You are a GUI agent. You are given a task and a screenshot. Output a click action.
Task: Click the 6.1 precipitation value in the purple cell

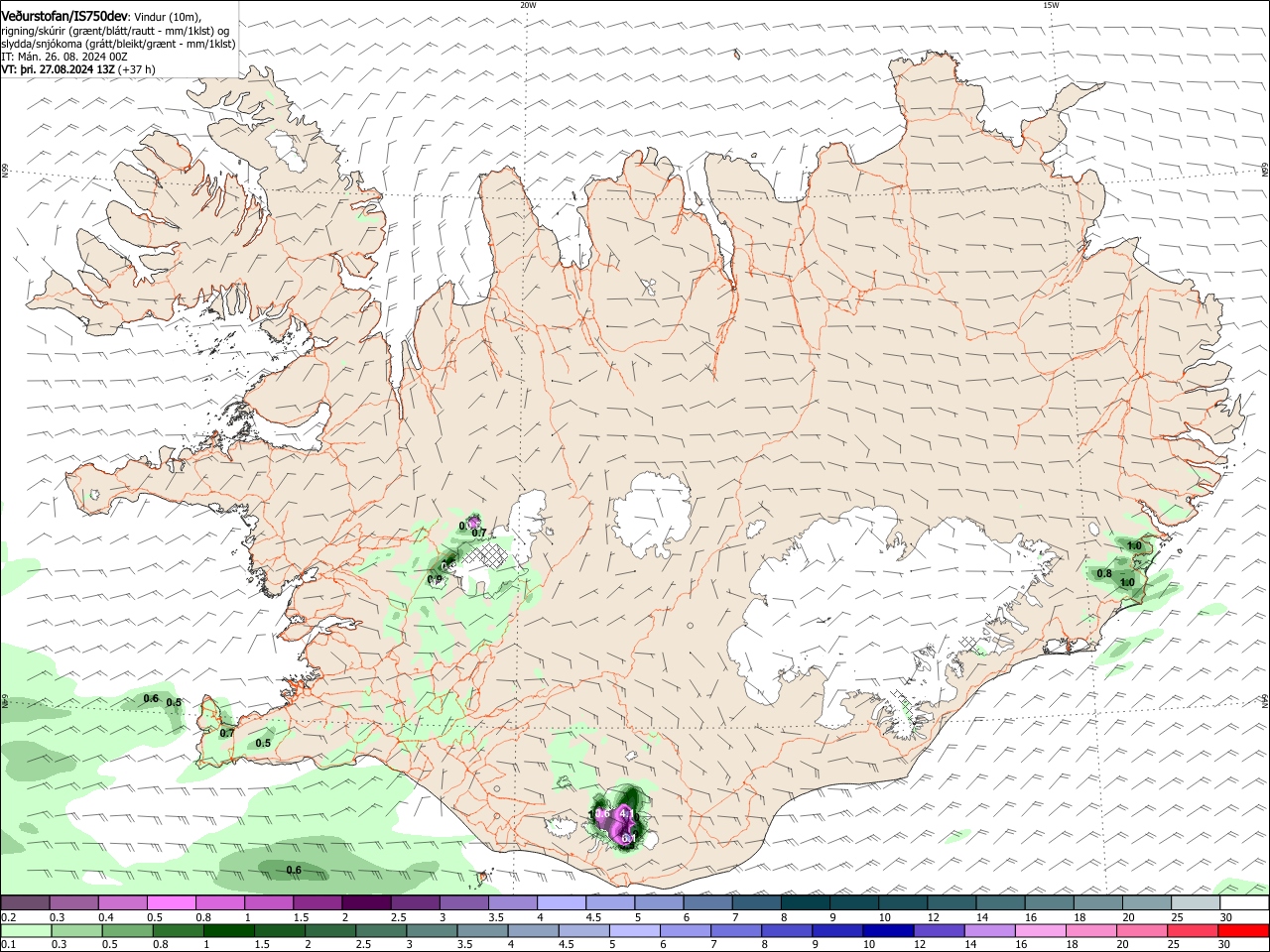[628, 838]
